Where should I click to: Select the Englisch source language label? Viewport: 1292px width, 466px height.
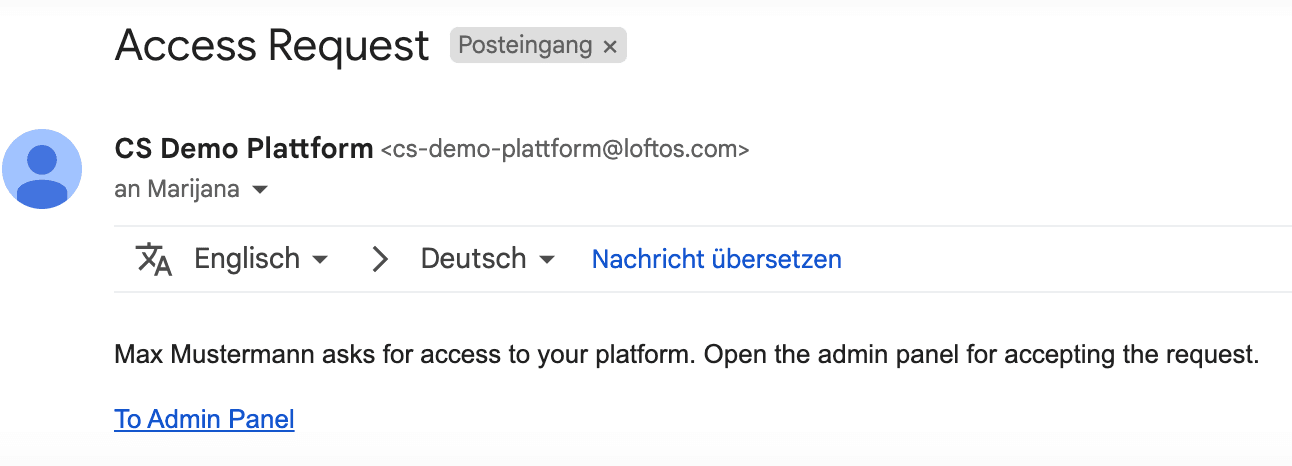(x=247, y=259)
